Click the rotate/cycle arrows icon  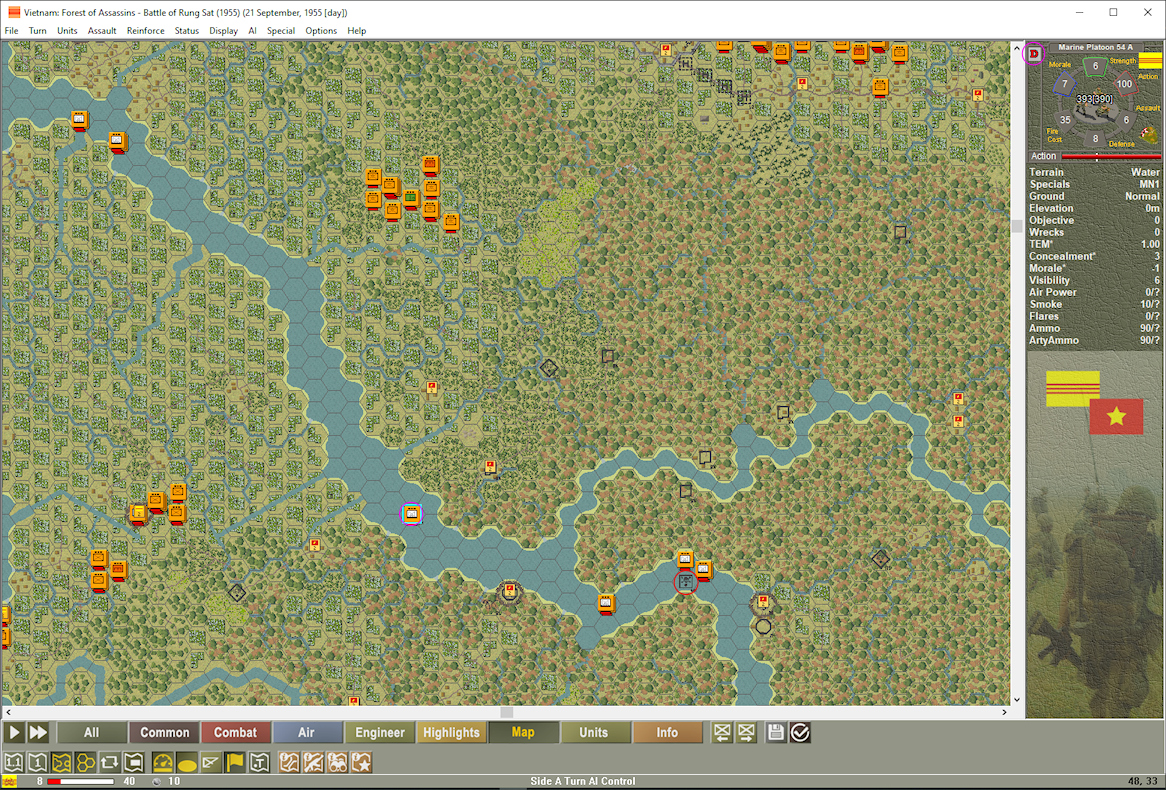click(109, 762)
